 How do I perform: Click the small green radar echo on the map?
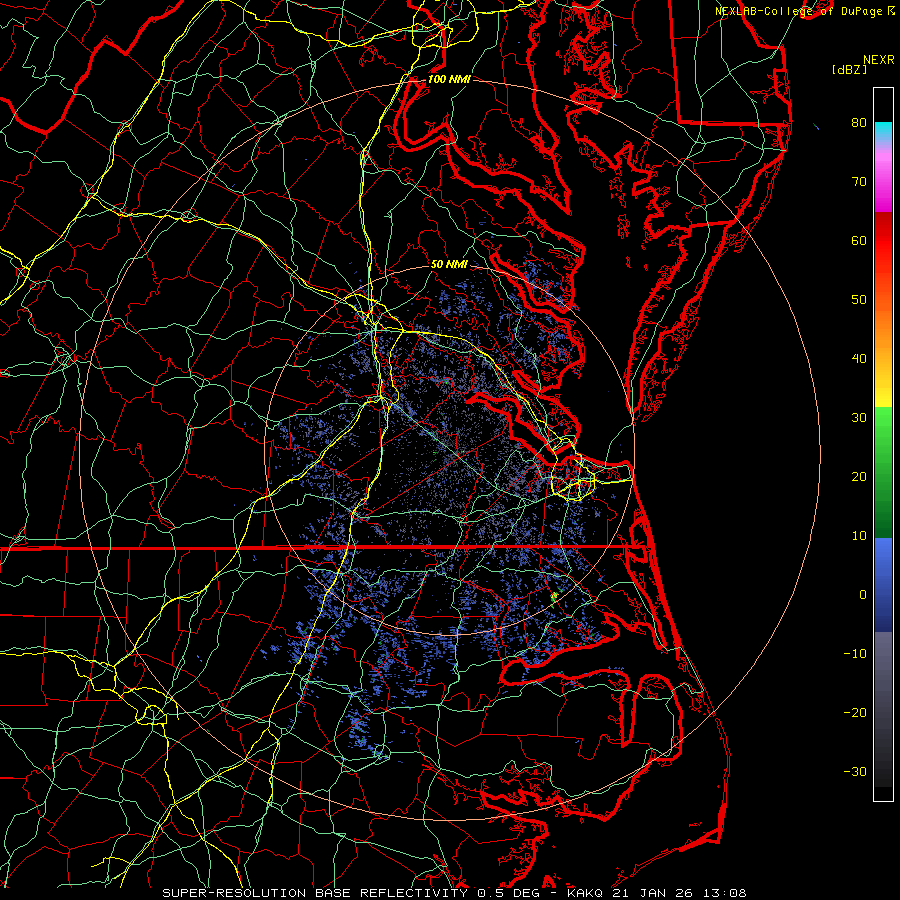pos(554,597)
